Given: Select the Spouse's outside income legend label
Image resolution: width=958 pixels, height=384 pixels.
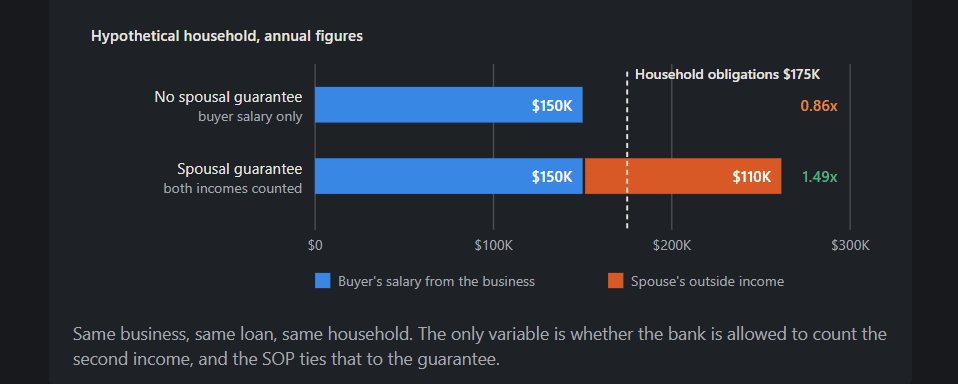Looking at the screenshot, I should tap(707, 281).
